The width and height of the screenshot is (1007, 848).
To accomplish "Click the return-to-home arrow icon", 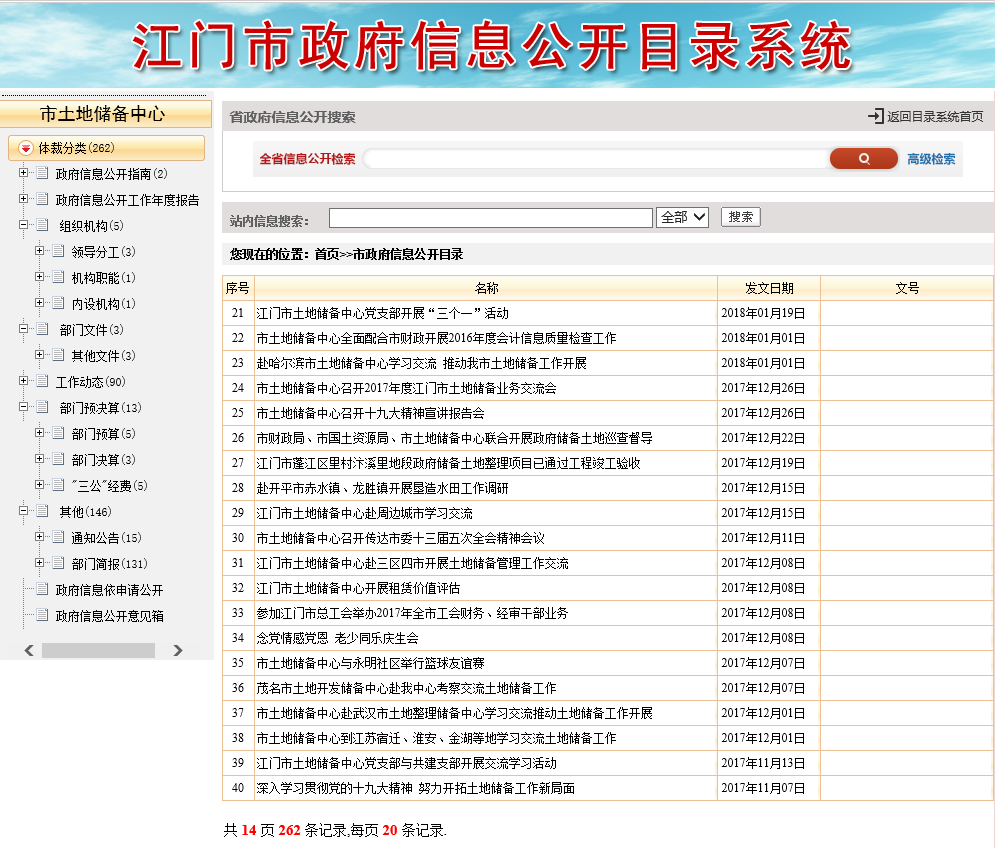I will [876, 117].
